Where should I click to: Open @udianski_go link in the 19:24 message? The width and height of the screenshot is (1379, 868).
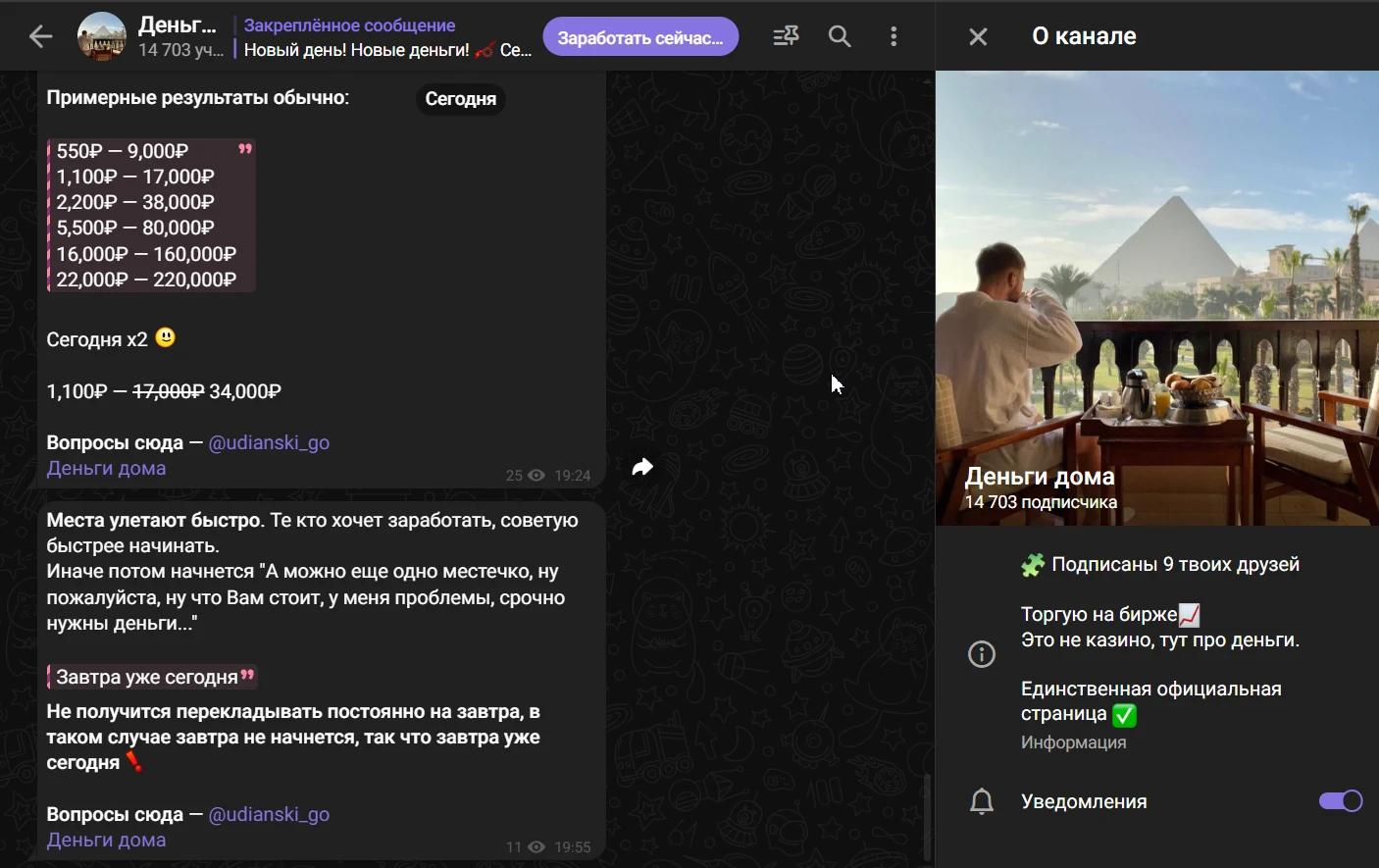(269, 442)
